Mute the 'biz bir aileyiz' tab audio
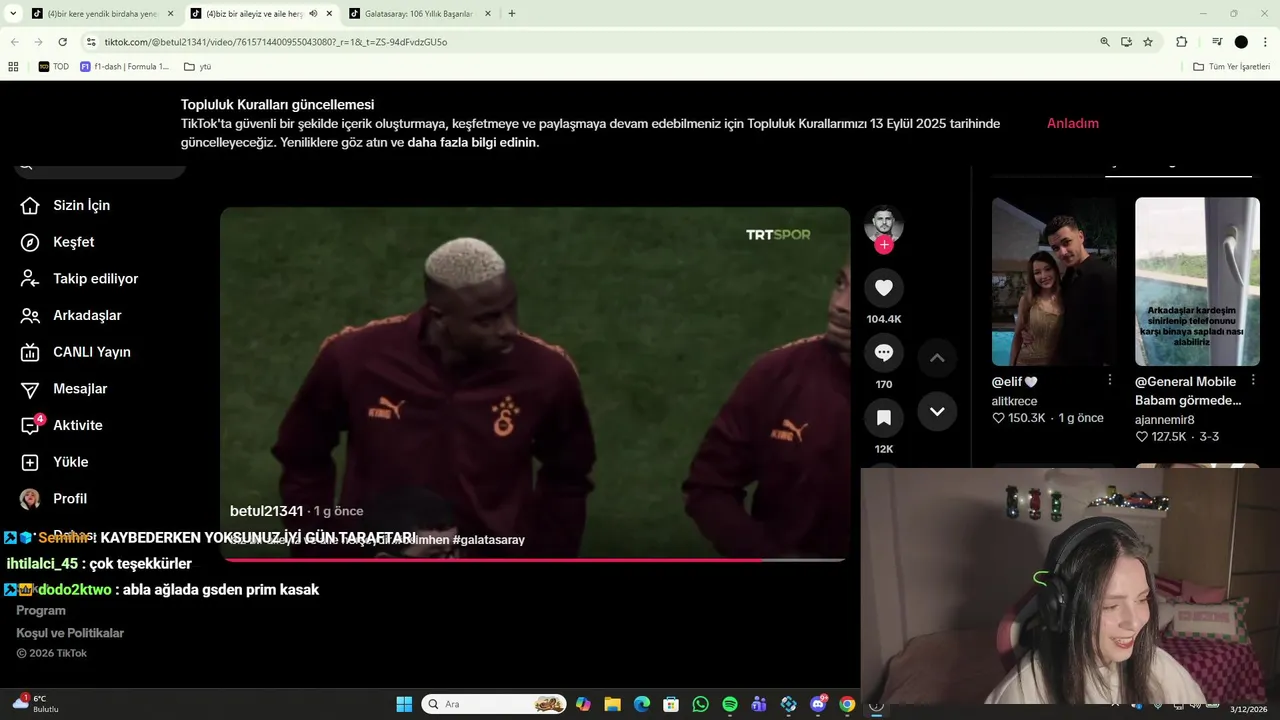 tap(313, 14)
